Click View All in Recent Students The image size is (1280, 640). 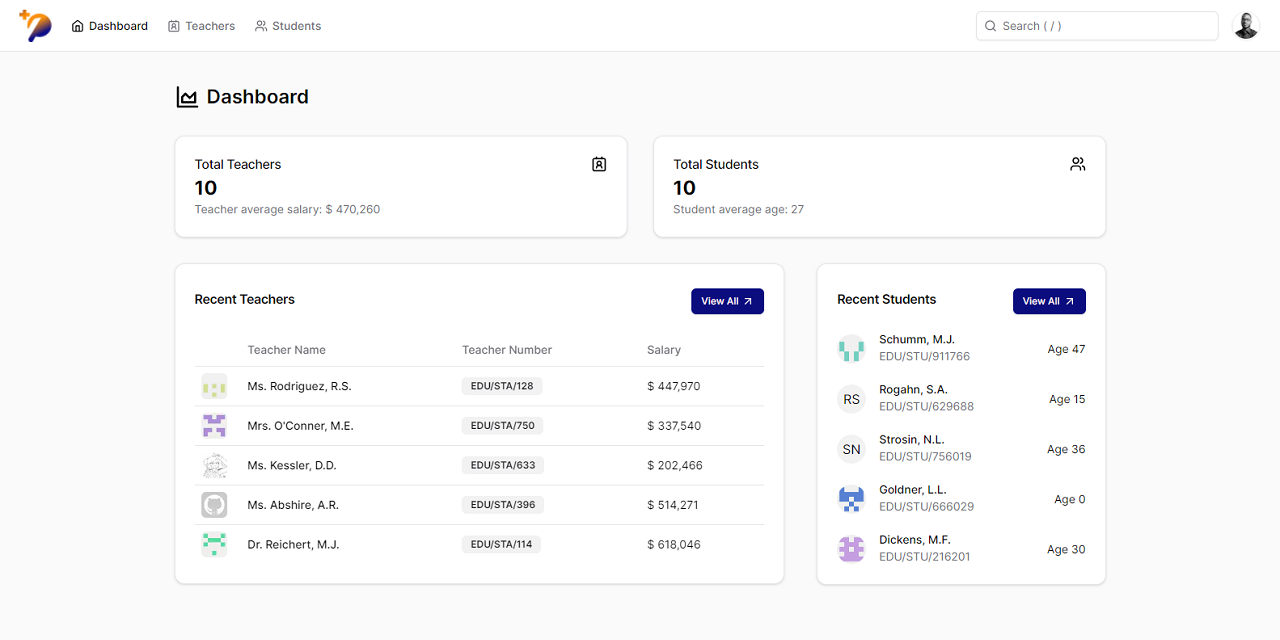[x=1049, y=301]
